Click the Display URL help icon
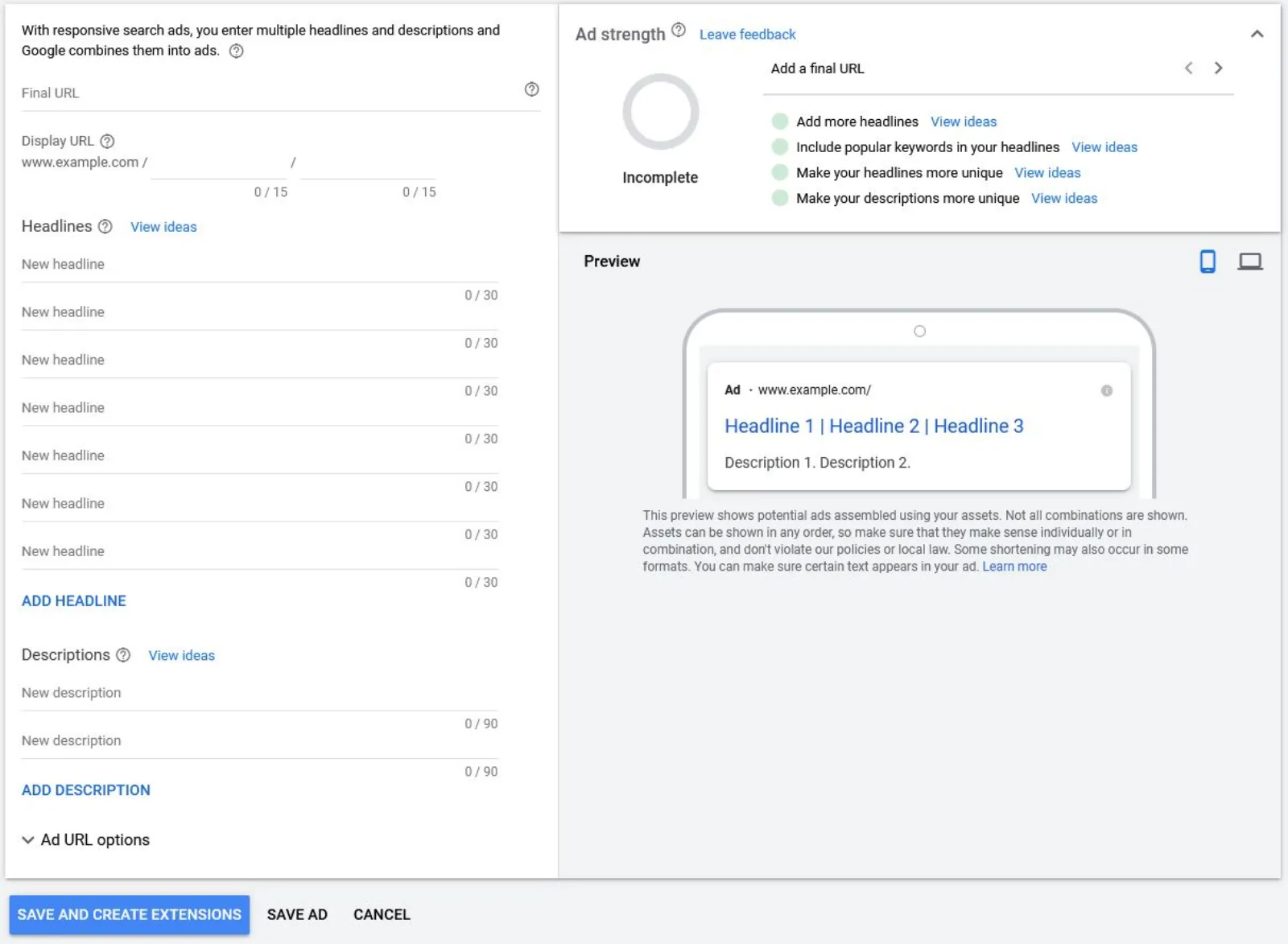The height and width of the screenshot is (944, 1288). click(x=107, y=141)
